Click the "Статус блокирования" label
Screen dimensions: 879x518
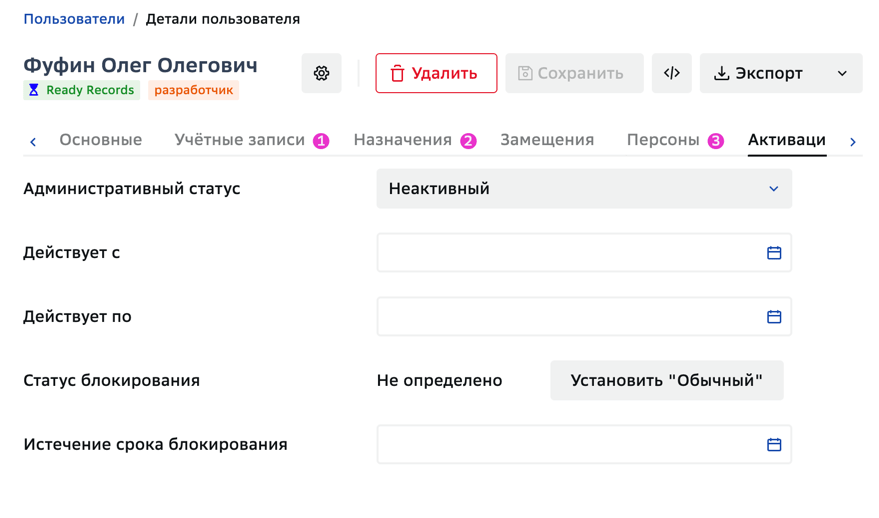point(112,381)
